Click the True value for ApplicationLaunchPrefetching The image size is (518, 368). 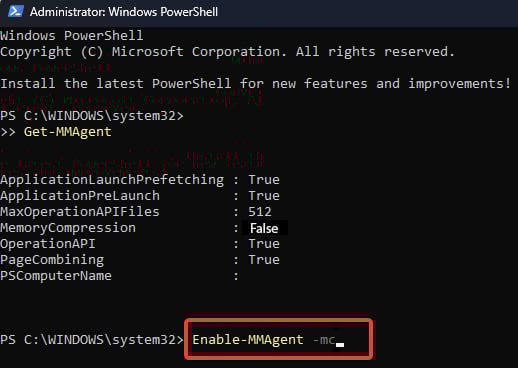click(264, 180)
